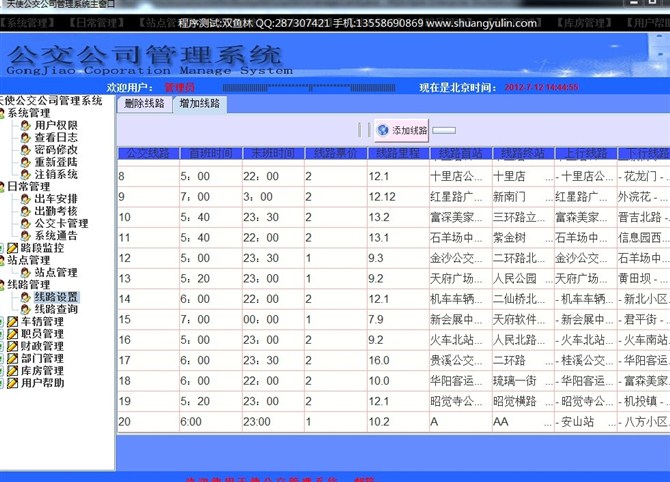670x482 pixels.
Task: Click the AA terminal station cell
Action: pos(523,422)
